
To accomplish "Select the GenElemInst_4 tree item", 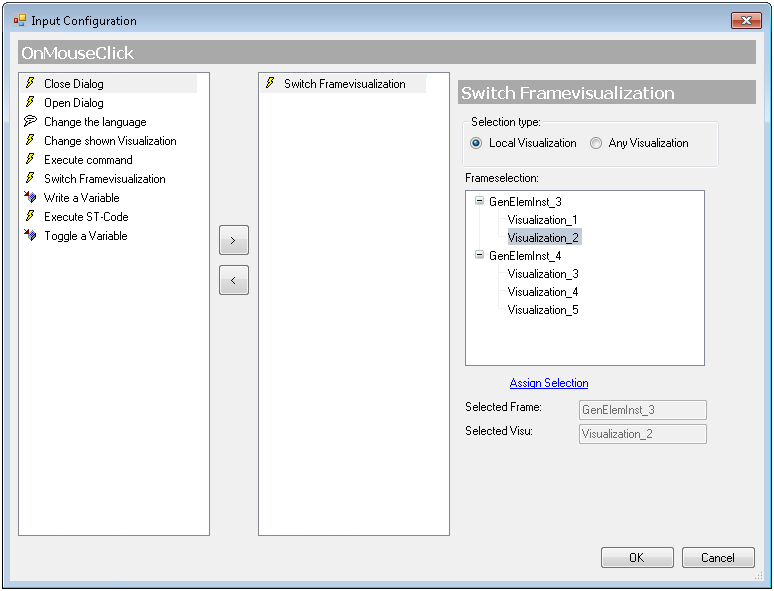I will (525, 256).
